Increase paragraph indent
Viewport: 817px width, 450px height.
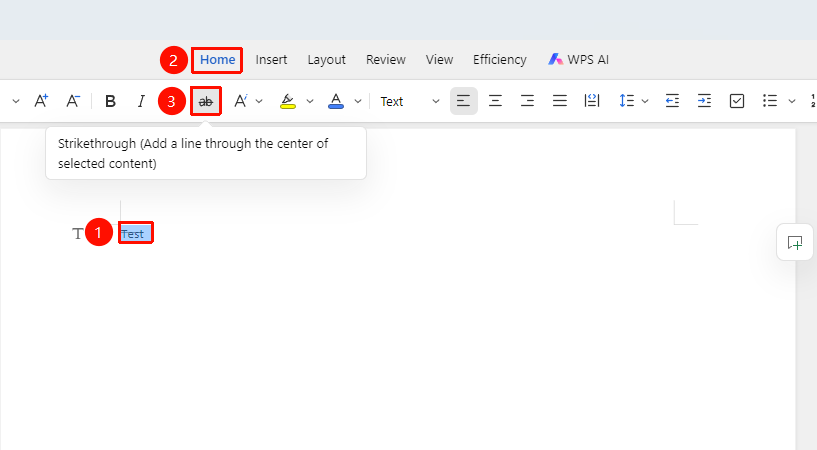[x=704, y=101]
